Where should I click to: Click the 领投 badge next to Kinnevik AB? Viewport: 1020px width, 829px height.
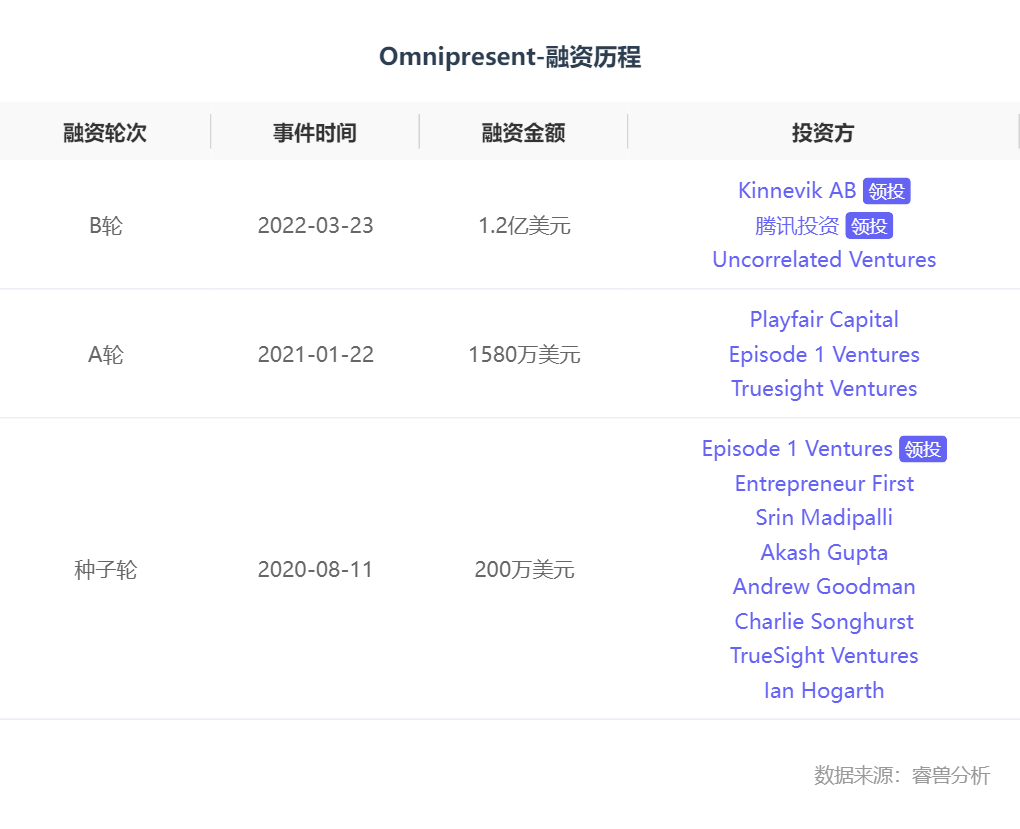887,191
